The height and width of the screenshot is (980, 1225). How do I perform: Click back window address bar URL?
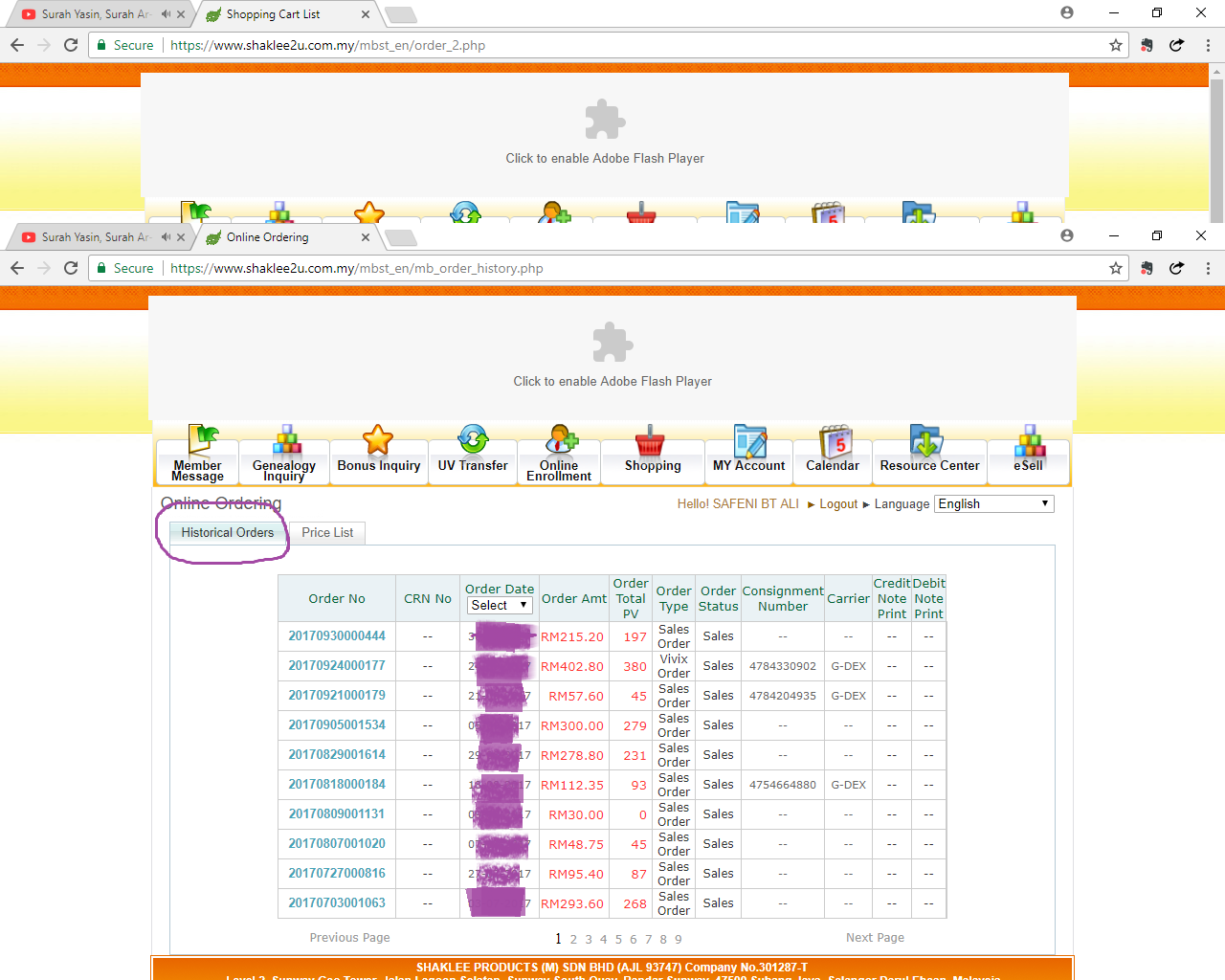pos(327,45)
